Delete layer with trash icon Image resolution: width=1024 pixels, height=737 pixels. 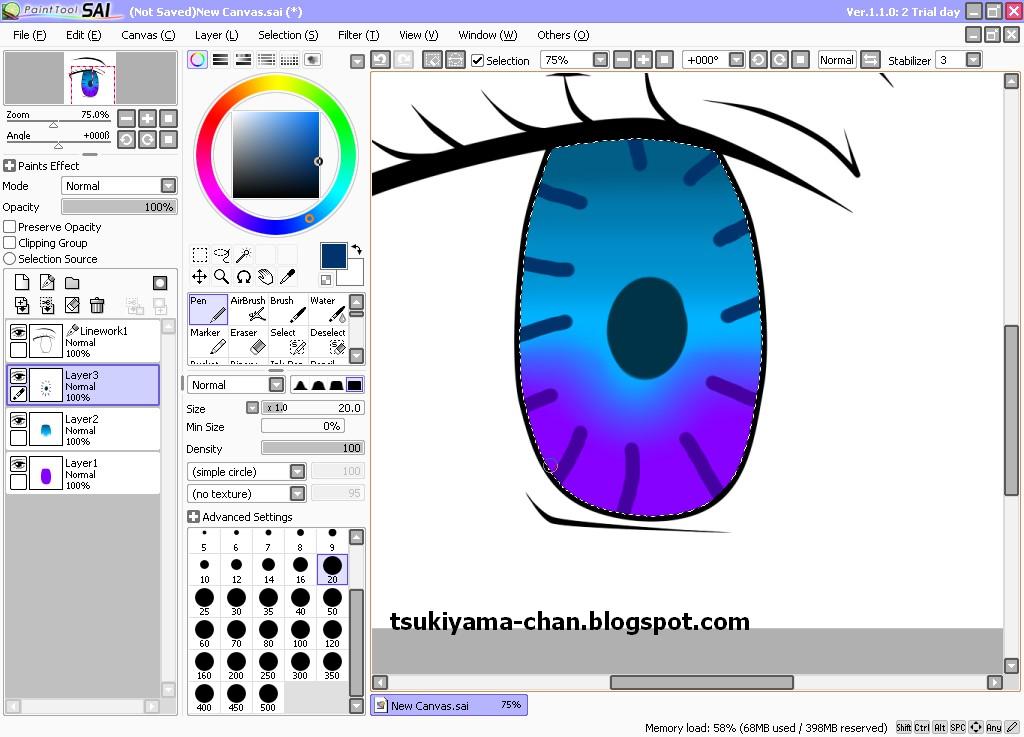tap(97, 305)
